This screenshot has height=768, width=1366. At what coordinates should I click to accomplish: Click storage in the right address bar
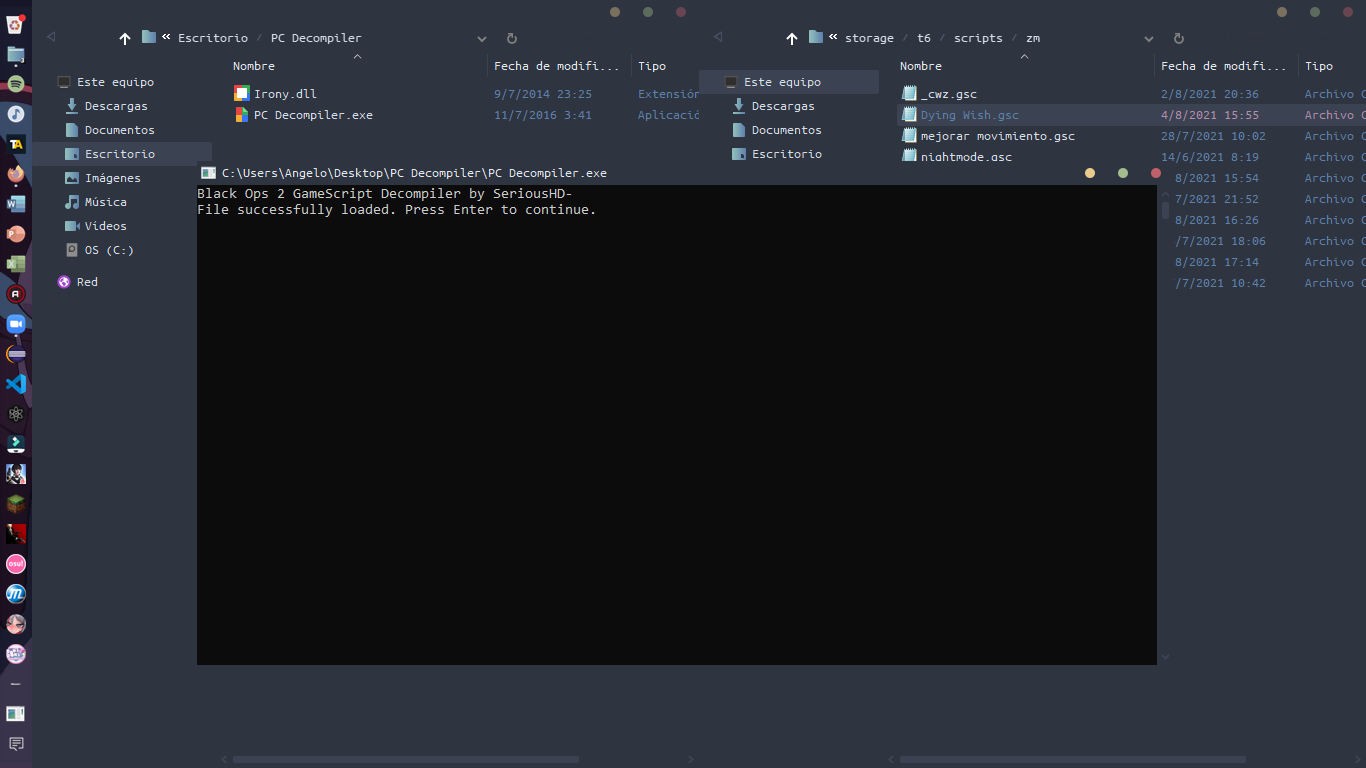point(869,38)
